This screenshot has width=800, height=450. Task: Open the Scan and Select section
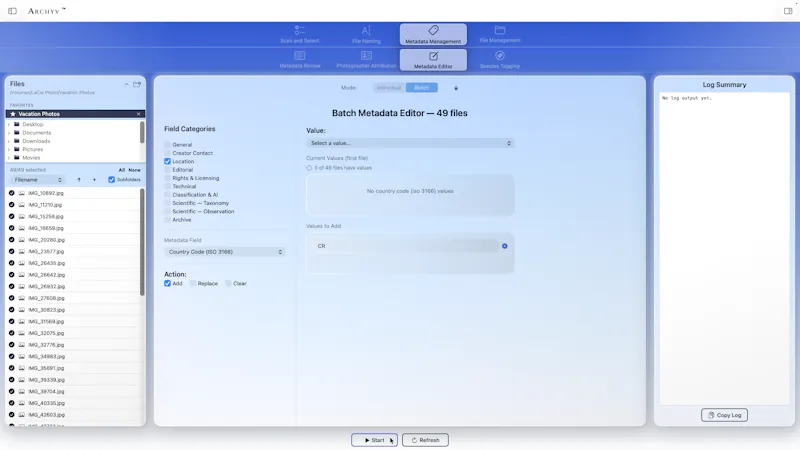pos(299,34)
